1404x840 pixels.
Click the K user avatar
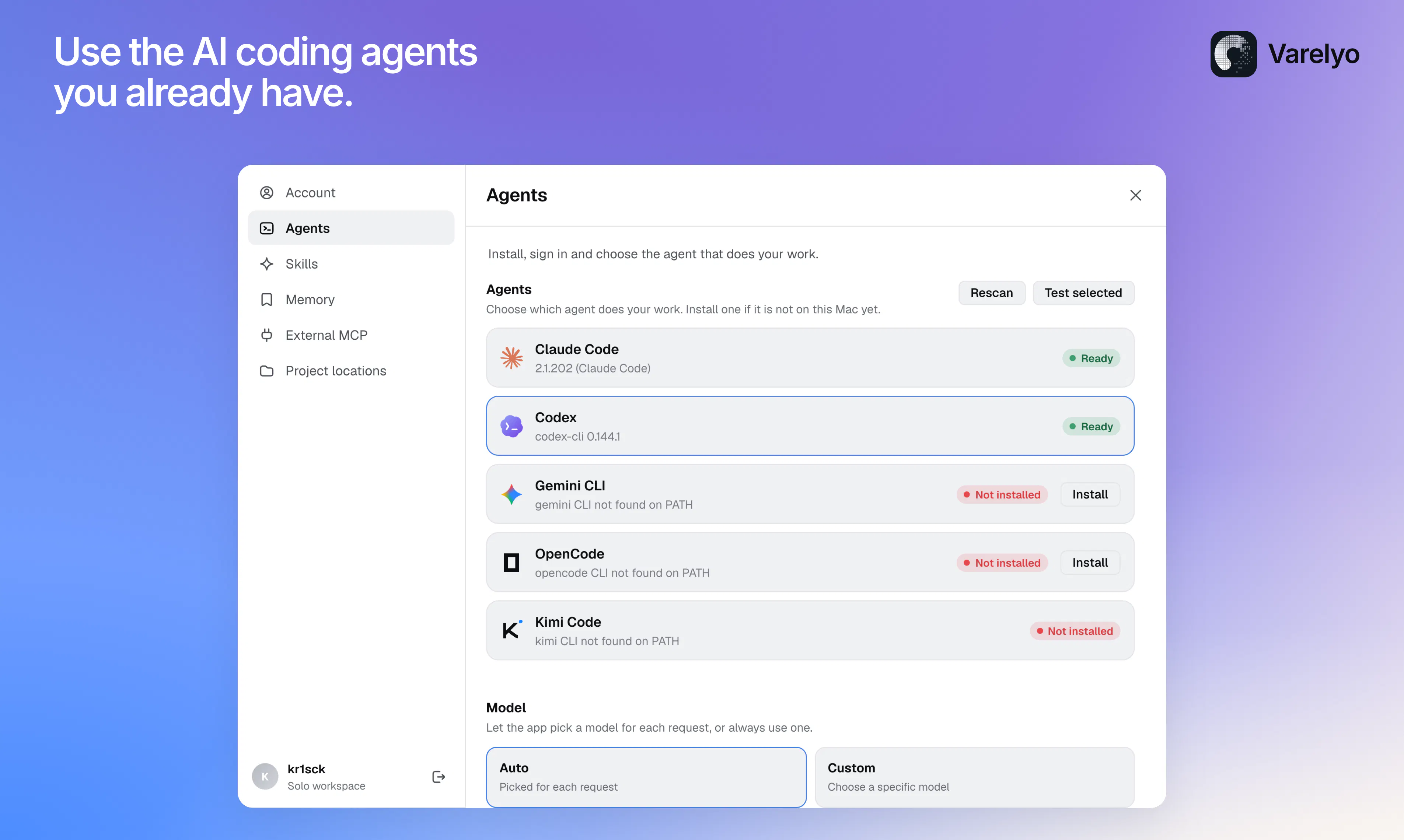pos(265,777)
